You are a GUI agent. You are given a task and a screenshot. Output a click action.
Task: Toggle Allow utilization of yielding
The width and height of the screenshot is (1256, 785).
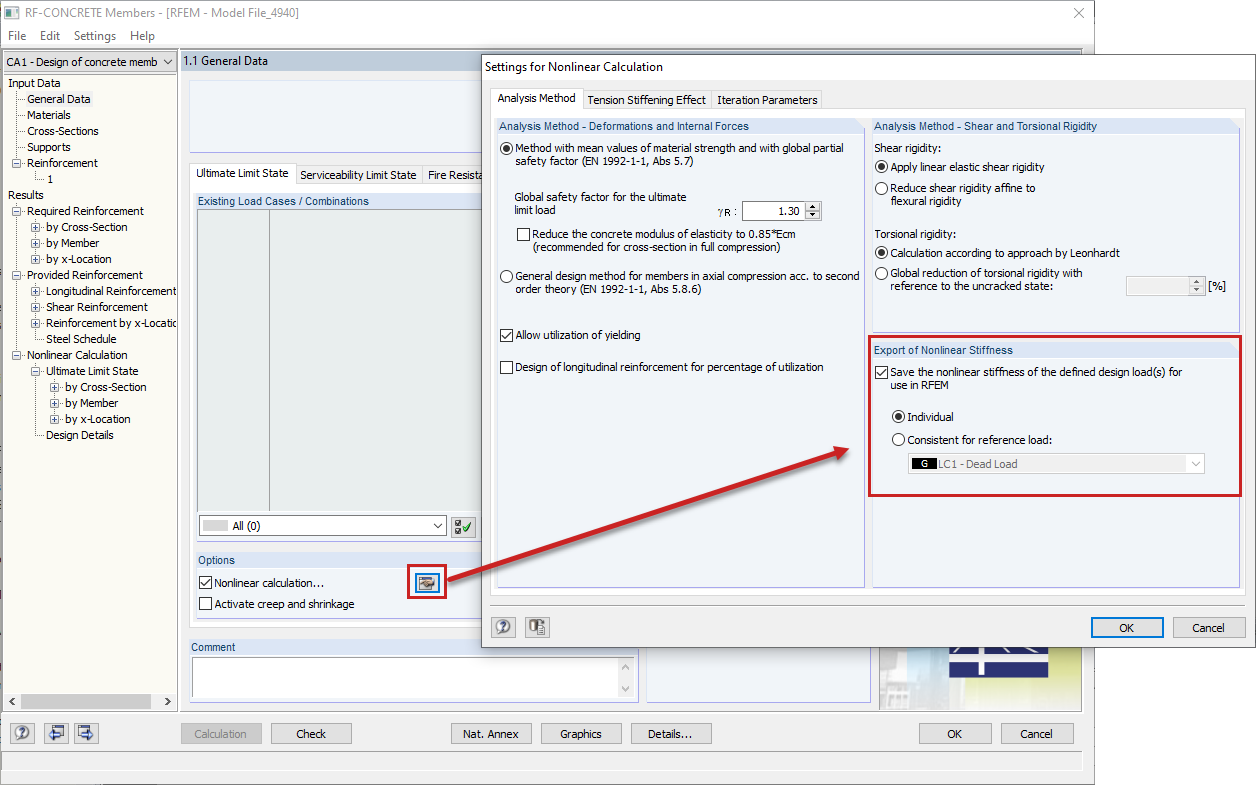coord(506,335)
